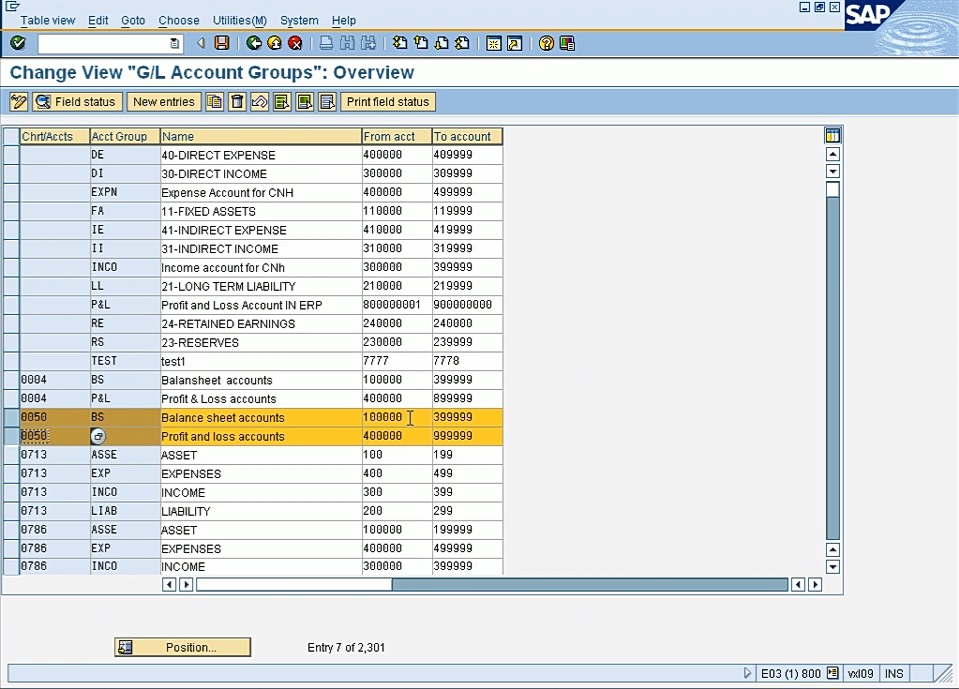Exit using the yellow up-arrow icon
The height and width of the screenshot is (689, 959).
click(275, 43)
